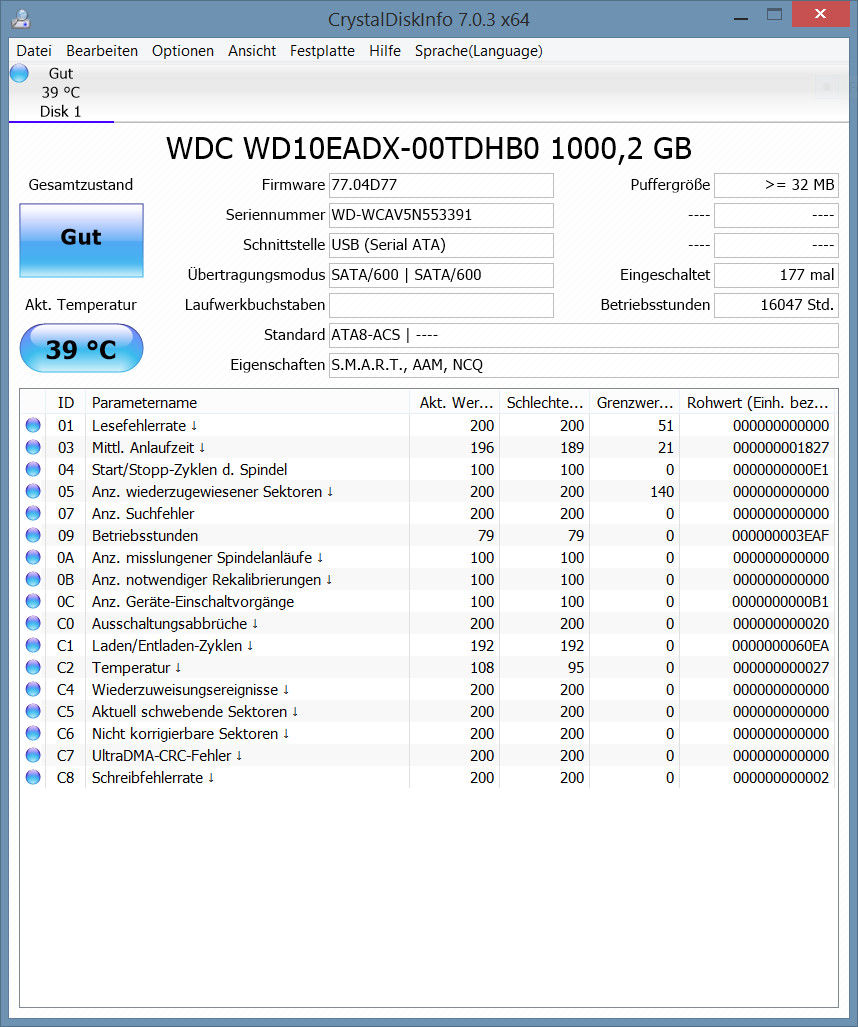Click status orb of Wiederzuweisungsereignisse row
The image size is (858, 1027).
(x=33, y=689)
